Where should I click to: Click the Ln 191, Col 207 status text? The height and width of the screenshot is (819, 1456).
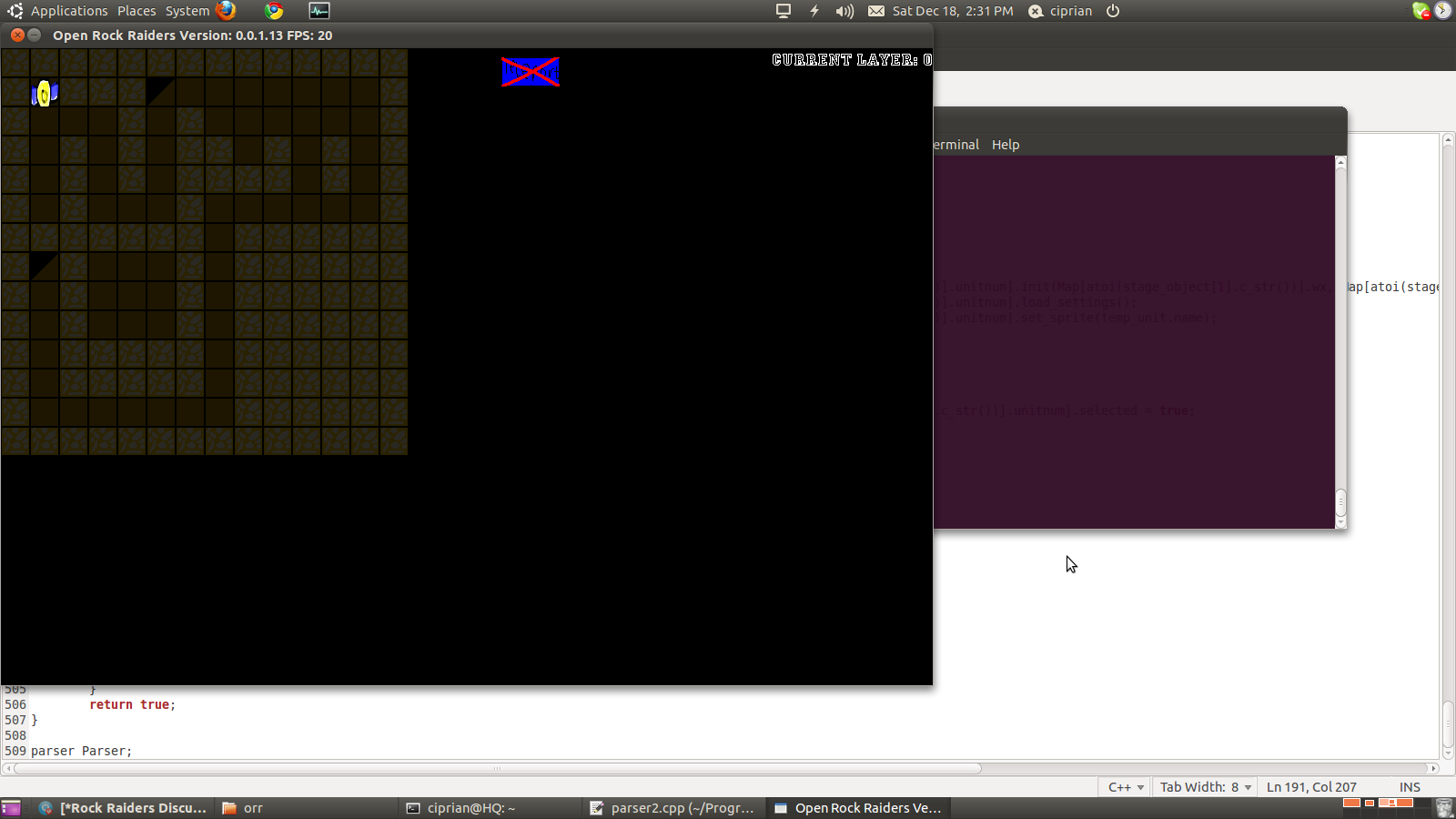[1311, 787]
